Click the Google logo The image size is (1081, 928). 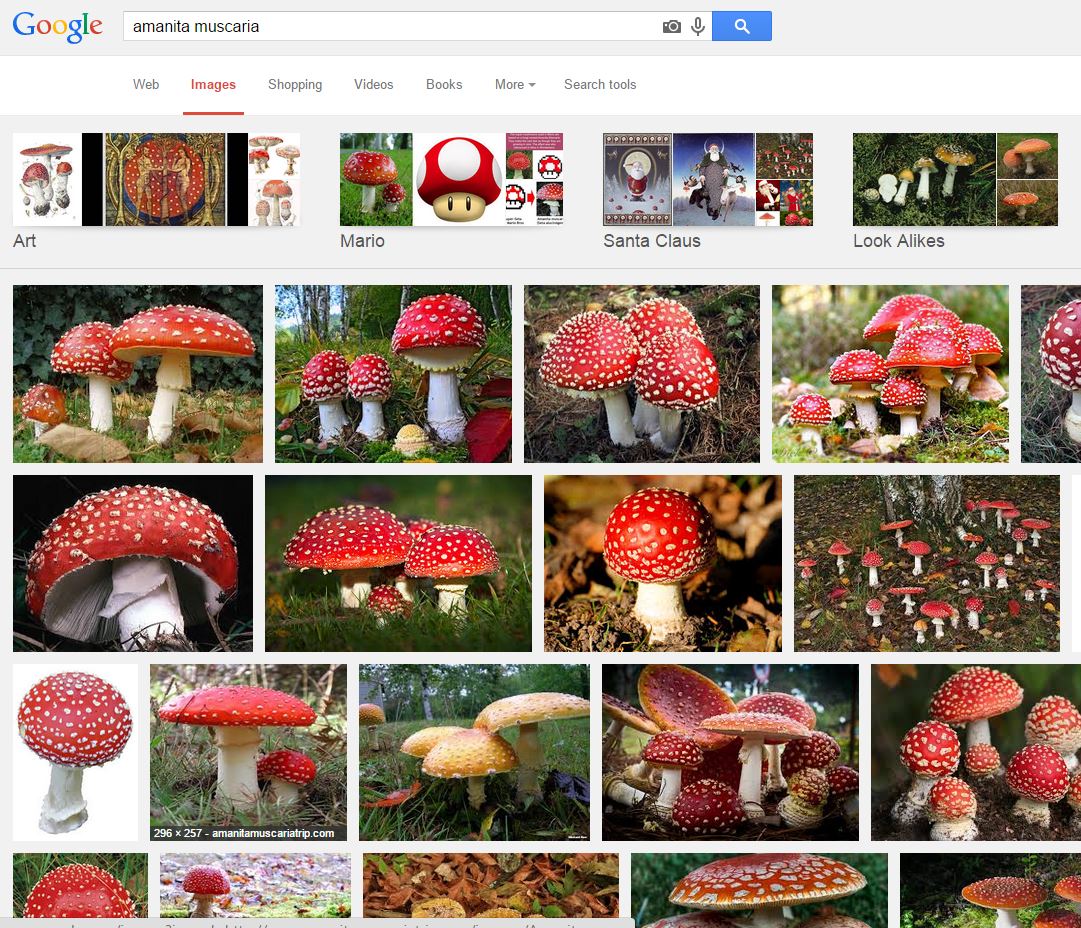[x=58, y=27]
